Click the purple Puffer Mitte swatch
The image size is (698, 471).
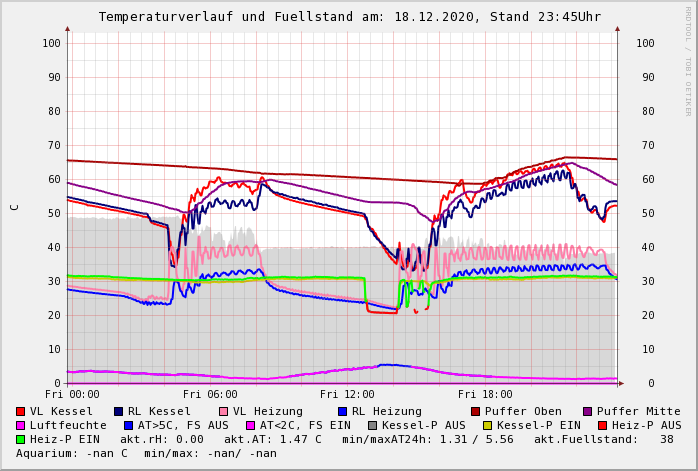[588, 411]
